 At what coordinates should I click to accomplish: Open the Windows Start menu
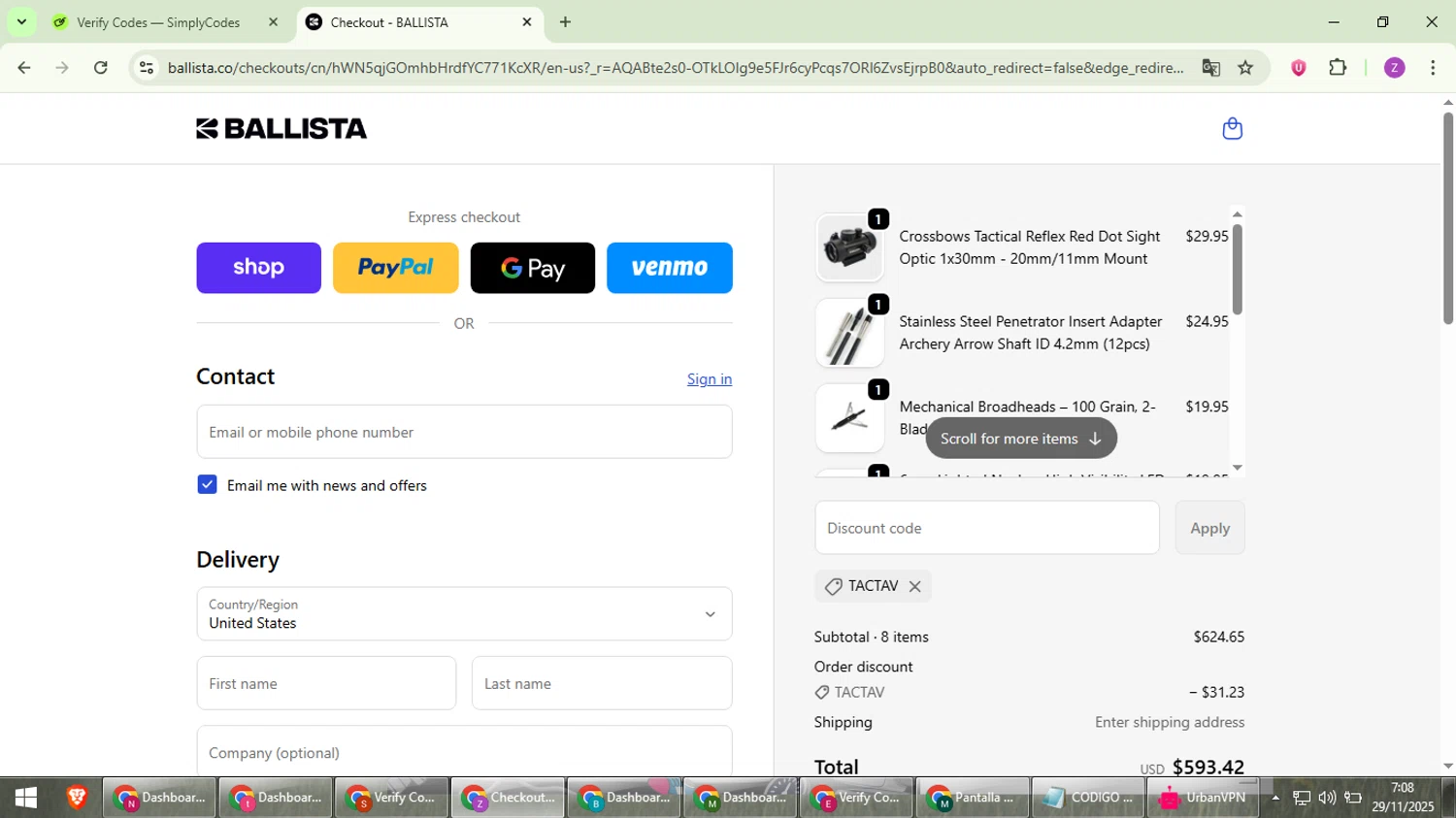coord(26,798)
